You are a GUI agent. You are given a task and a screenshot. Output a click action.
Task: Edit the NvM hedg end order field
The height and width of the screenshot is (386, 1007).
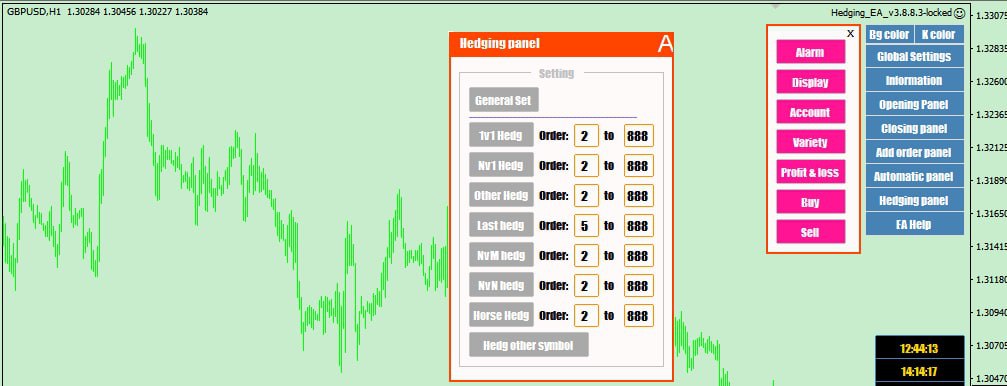tap(638, 256)
